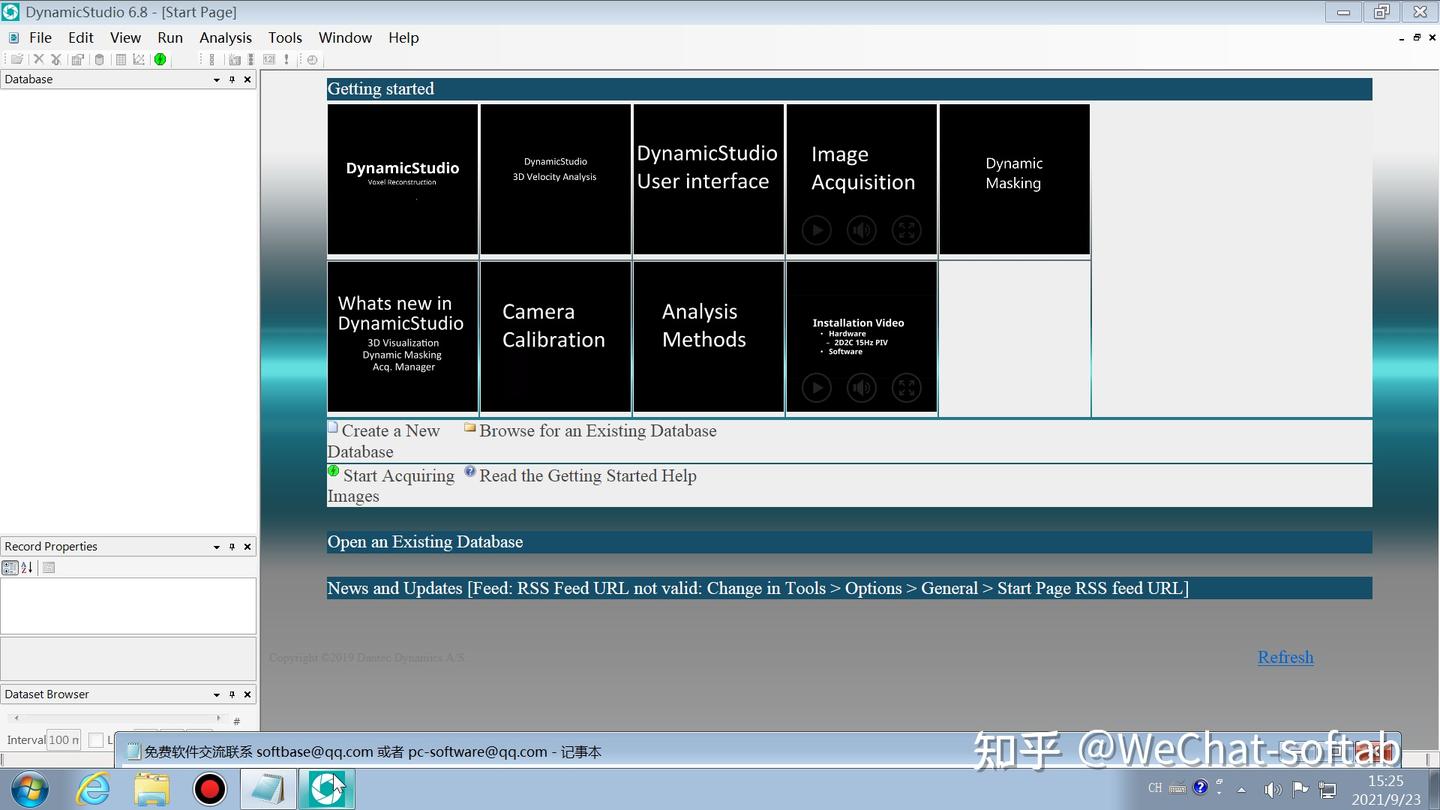The image size is (1440, 810).
Task: Click the green acquisition icon in the toolbar
Action: (160, 59)
